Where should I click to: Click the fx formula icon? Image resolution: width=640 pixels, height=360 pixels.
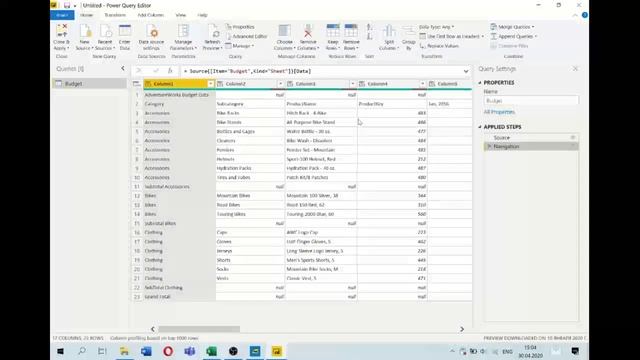point(170,71)
